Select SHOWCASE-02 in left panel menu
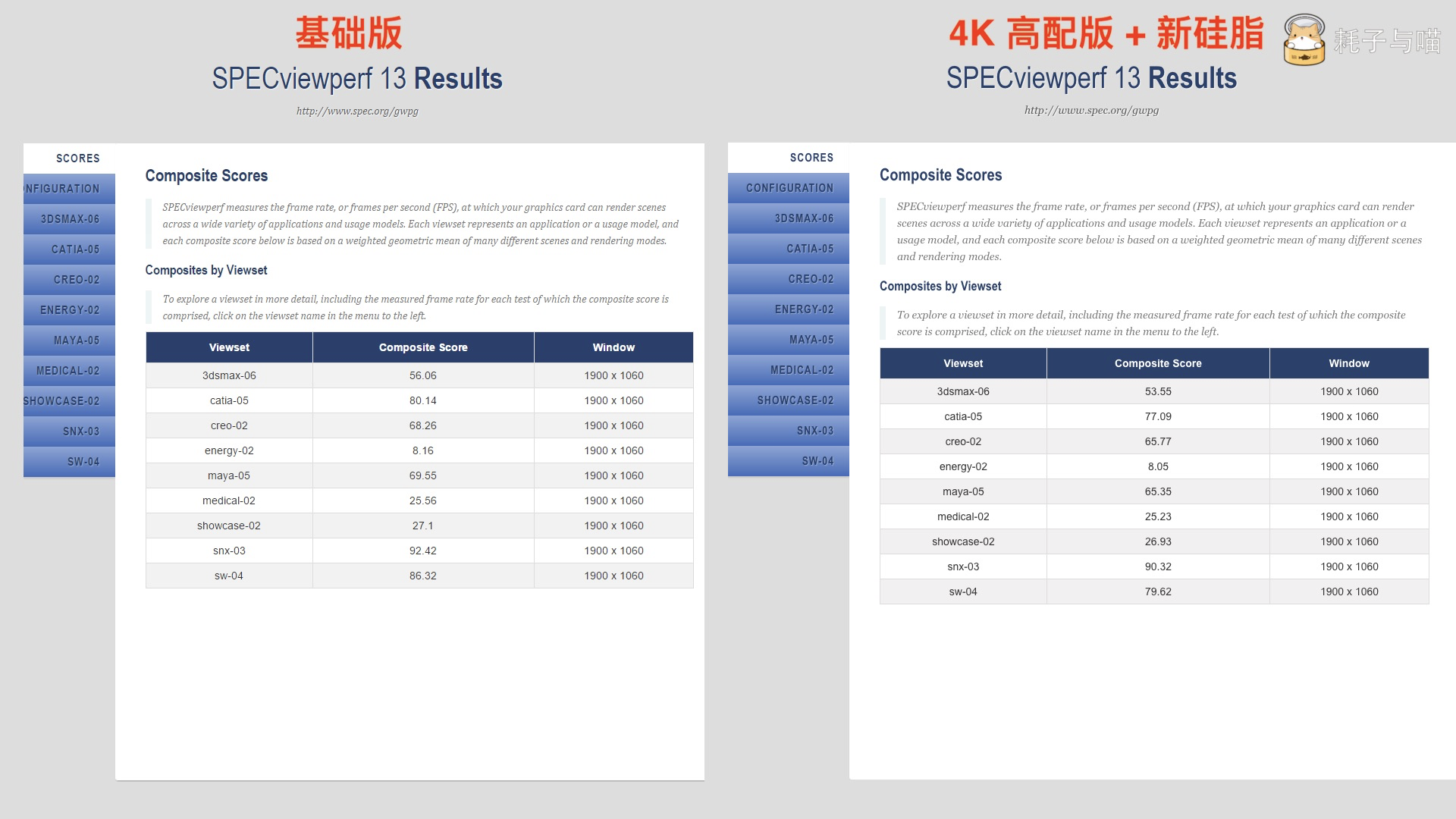1456x819 pixels. point(69,401)
